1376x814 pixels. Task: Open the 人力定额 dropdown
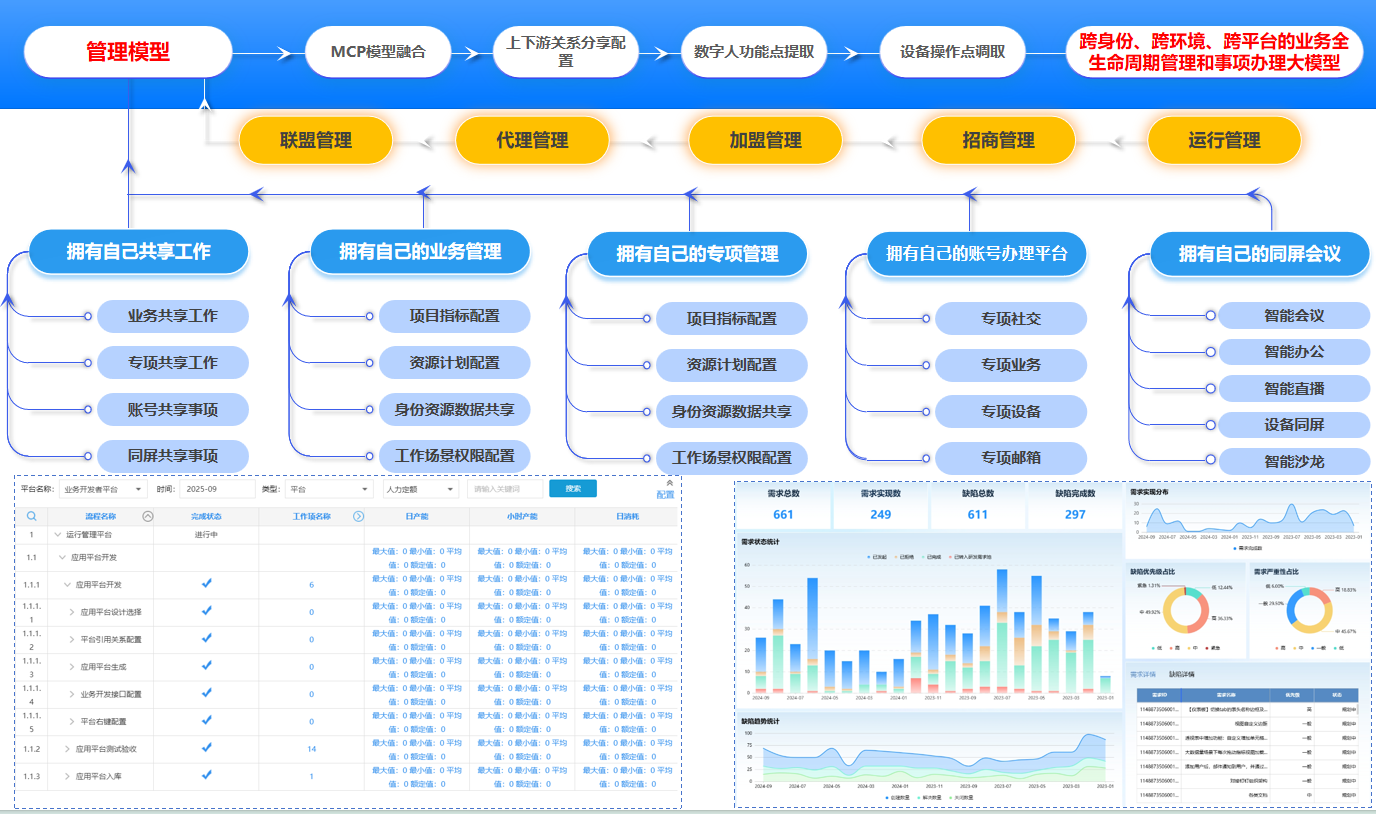tap(419, 490)
